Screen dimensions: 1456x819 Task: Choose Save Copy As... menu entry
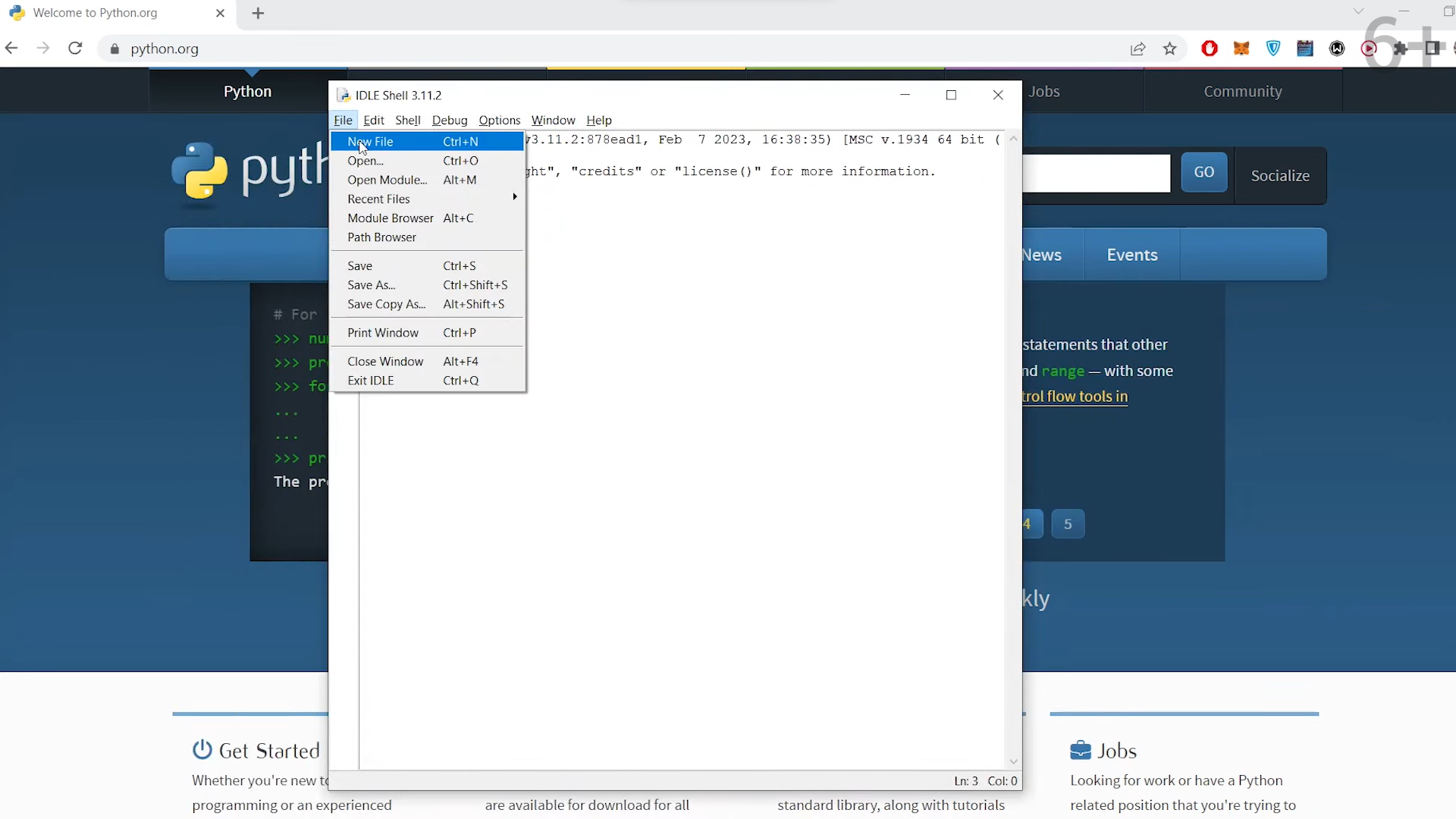click(x=428, y=304)
